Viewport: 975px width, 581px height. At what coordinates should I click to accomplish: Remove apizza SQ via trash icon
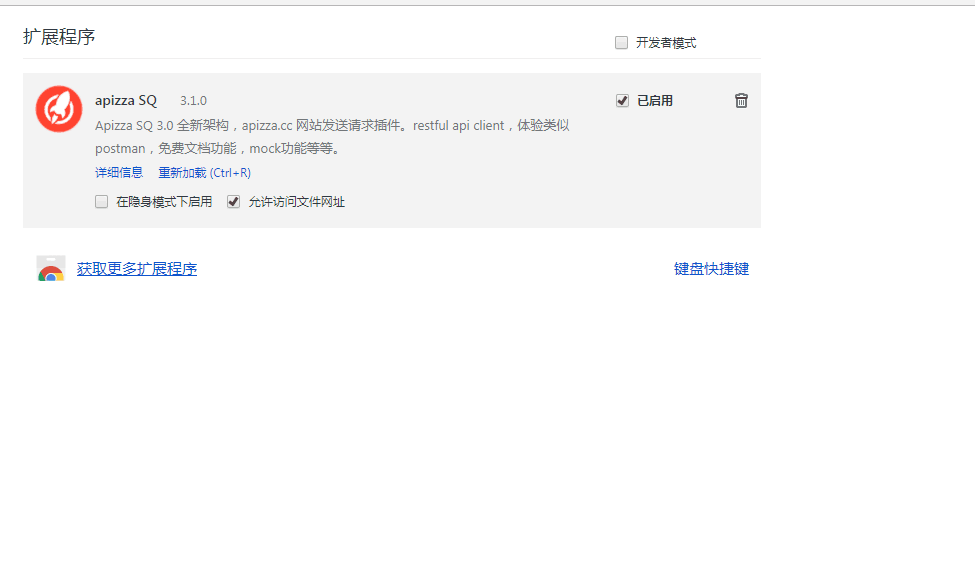tap(741, 101)
